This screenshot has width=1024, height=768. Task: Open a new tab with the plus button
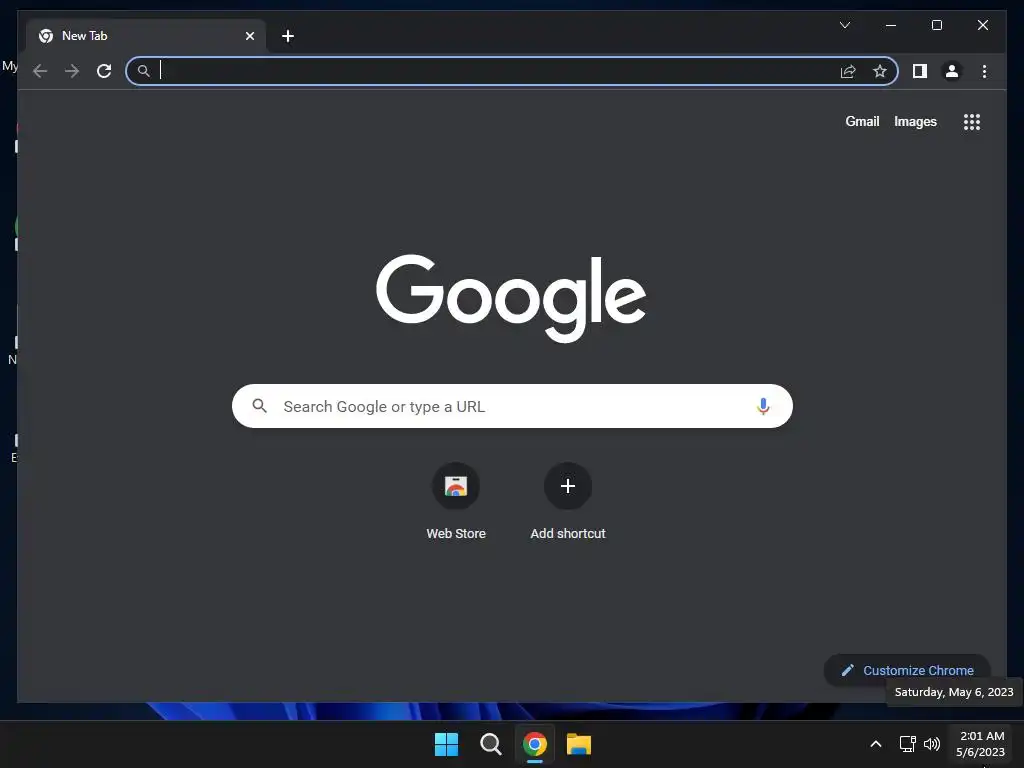click(288, 36)
